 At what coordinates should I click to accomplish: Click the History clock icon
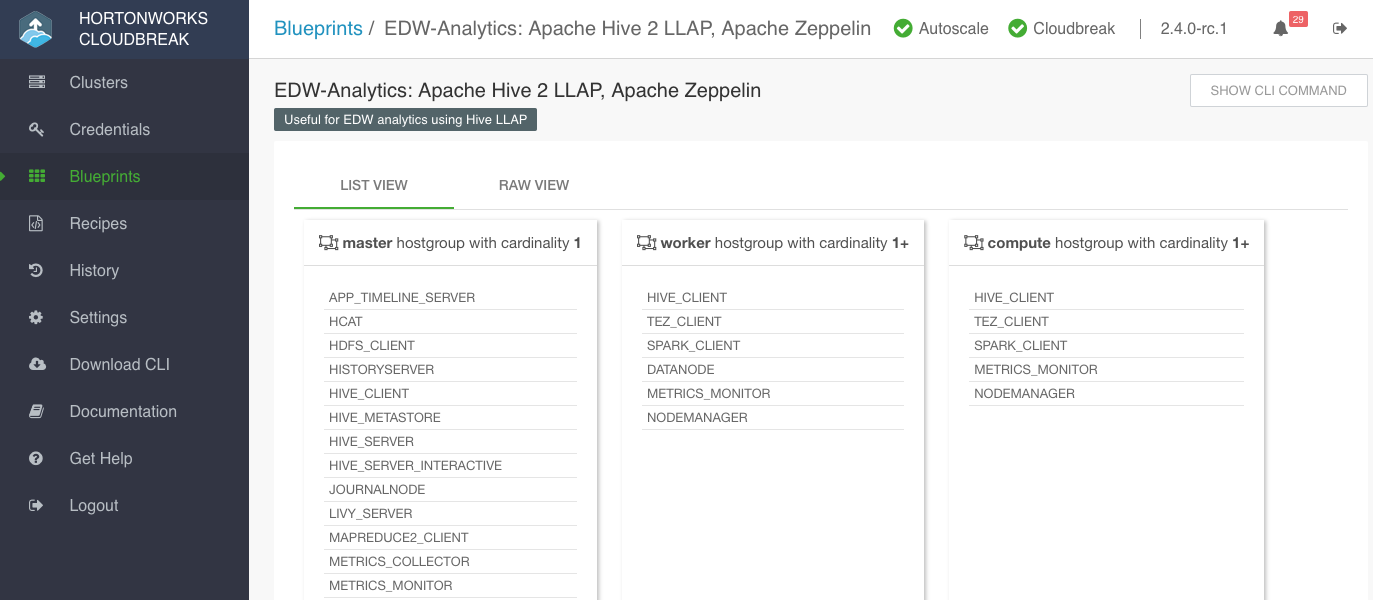coord(37,270)
